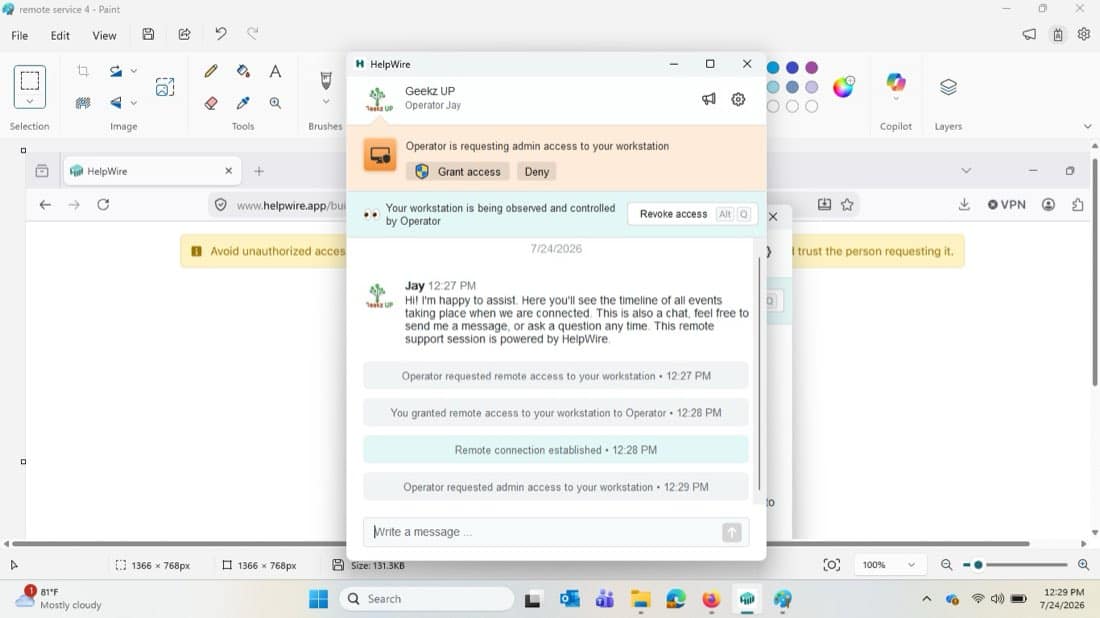This screenshot has width=1100, height=618.
Task: Click the Paint zoom slider handle
Action: [978, 565]
